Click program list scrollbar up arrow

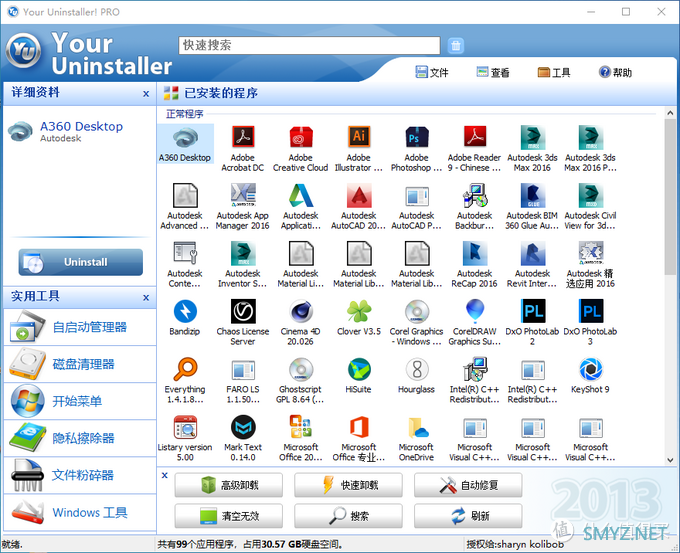(x=670, y=113)
